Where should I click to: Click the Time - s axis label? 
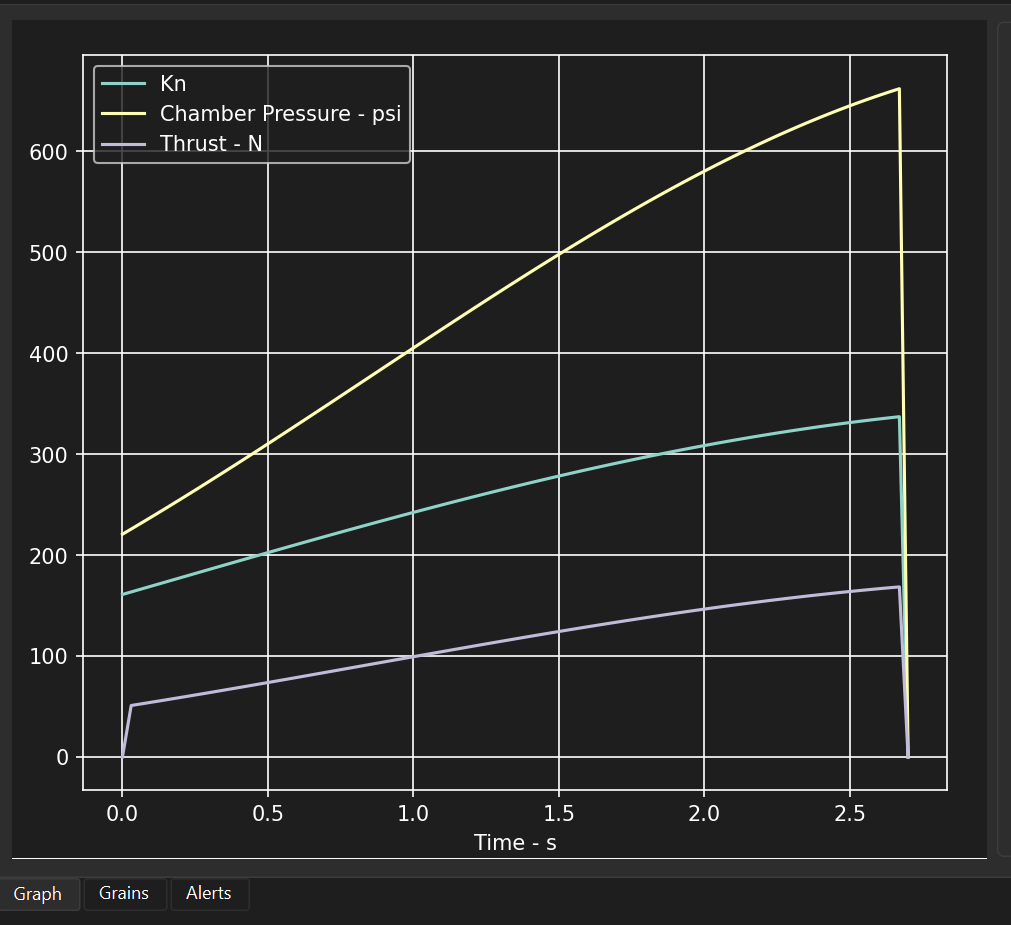click(x=515, y=842)
